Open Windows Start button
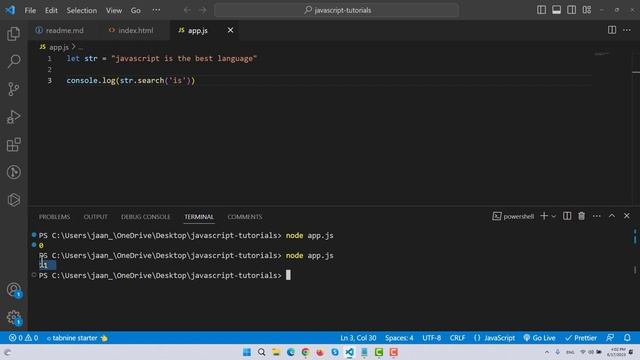Screen dimensions: 640x360 (247, 352)
